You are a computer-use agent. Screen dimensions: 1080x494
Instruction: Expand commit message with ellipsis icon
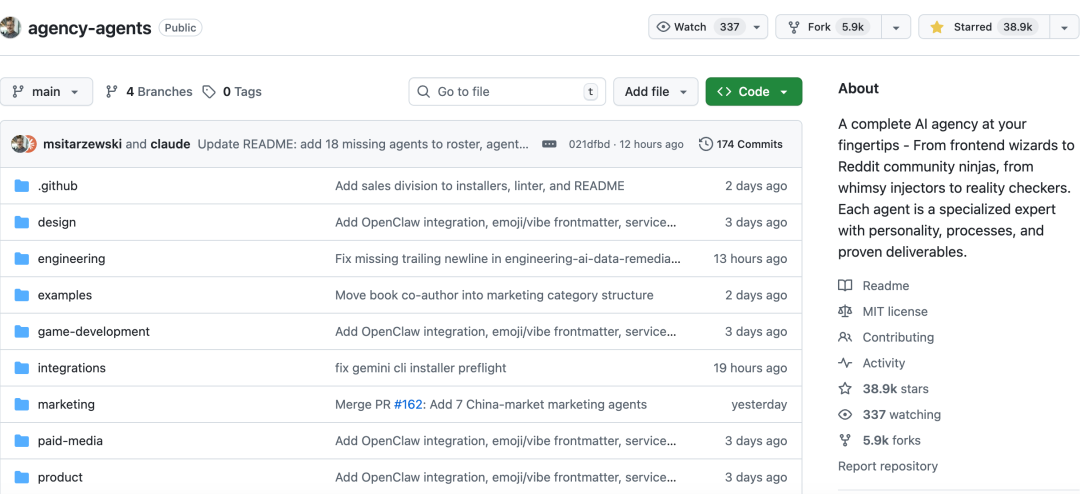pyautogui.click(x=549, y=144)
